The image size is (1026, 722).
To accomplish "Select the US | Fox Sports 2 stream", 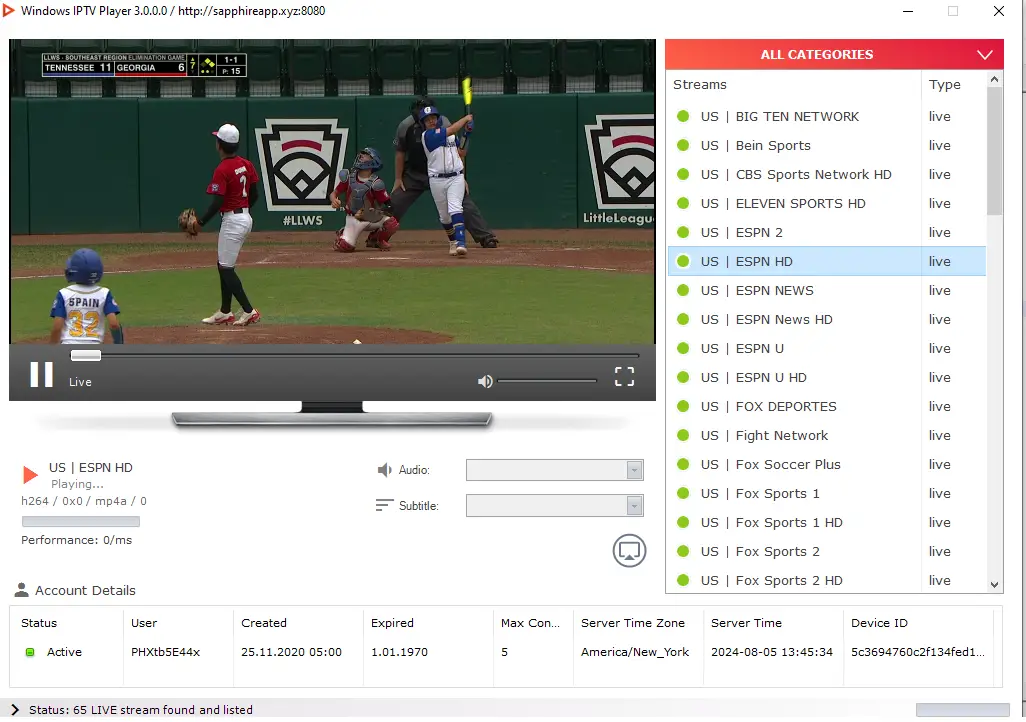I will coord(826,551).
